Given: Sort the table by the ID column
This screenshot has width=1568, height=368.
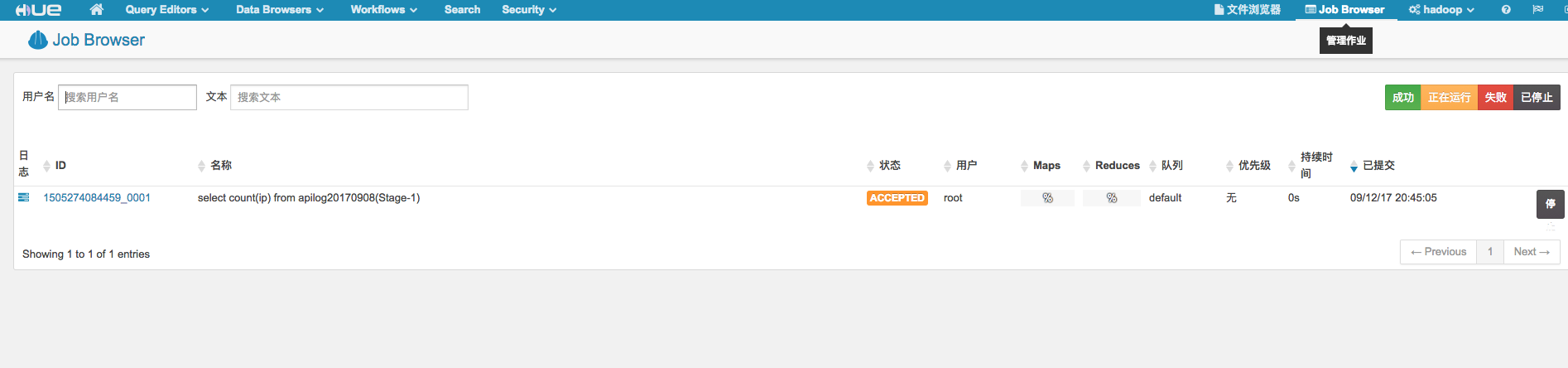Looking at the screenshot, I should coord(60,166).
